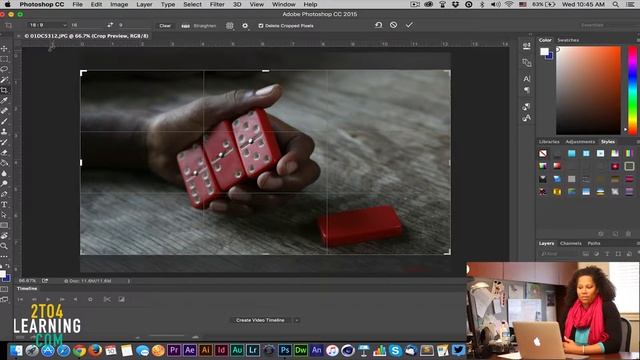Open the Image menu
The image size is (640, 360).
tap(119, 4)
